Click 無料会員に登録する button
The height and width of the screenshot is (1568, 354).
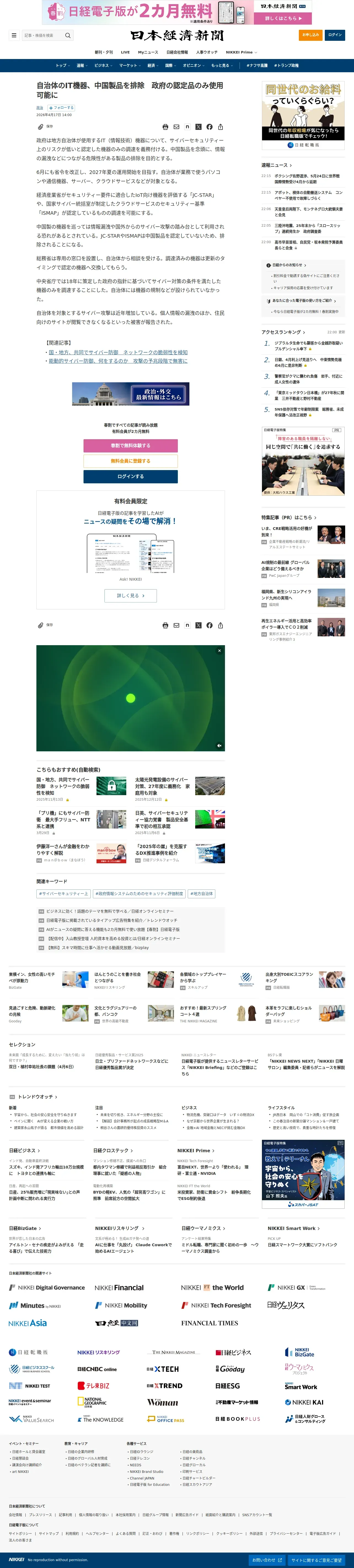[x=131, y=461]
